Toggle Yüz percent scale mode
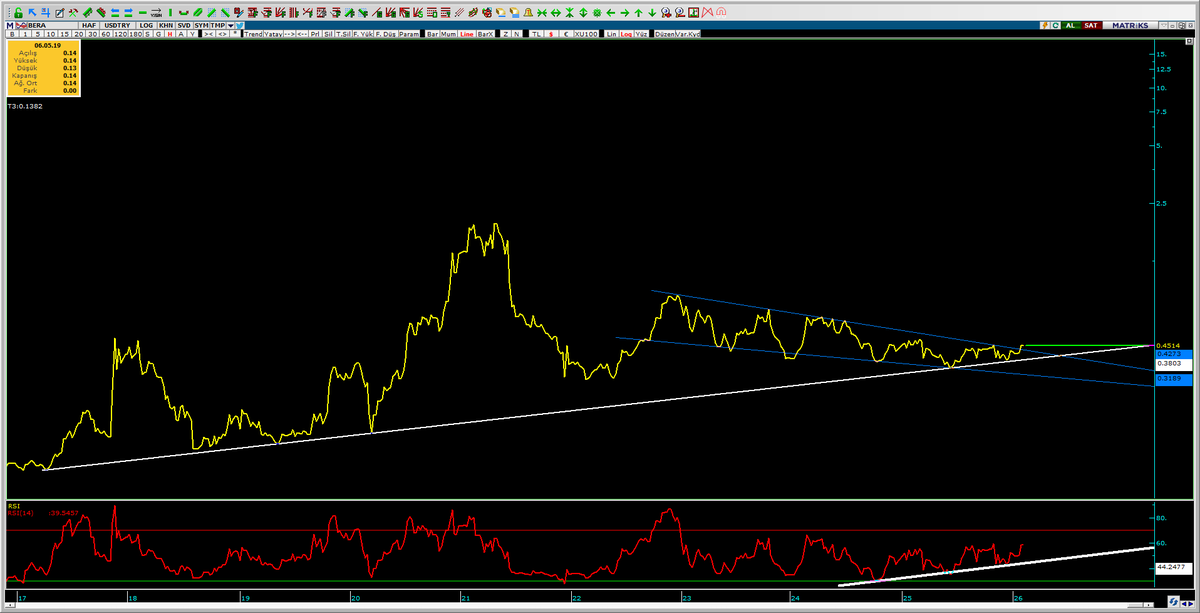Viewport: 1200px width, 613px height. point(643,34)
